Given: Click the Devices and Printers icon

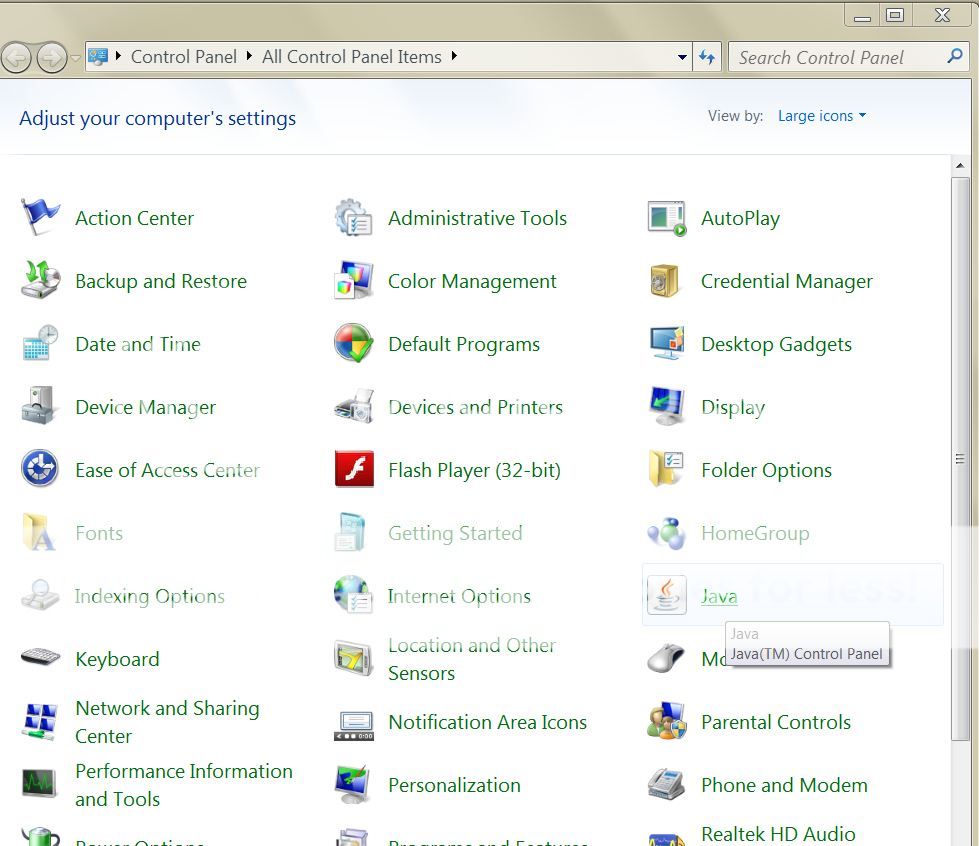Looking at the screenshot, I should tap(354, 406).
